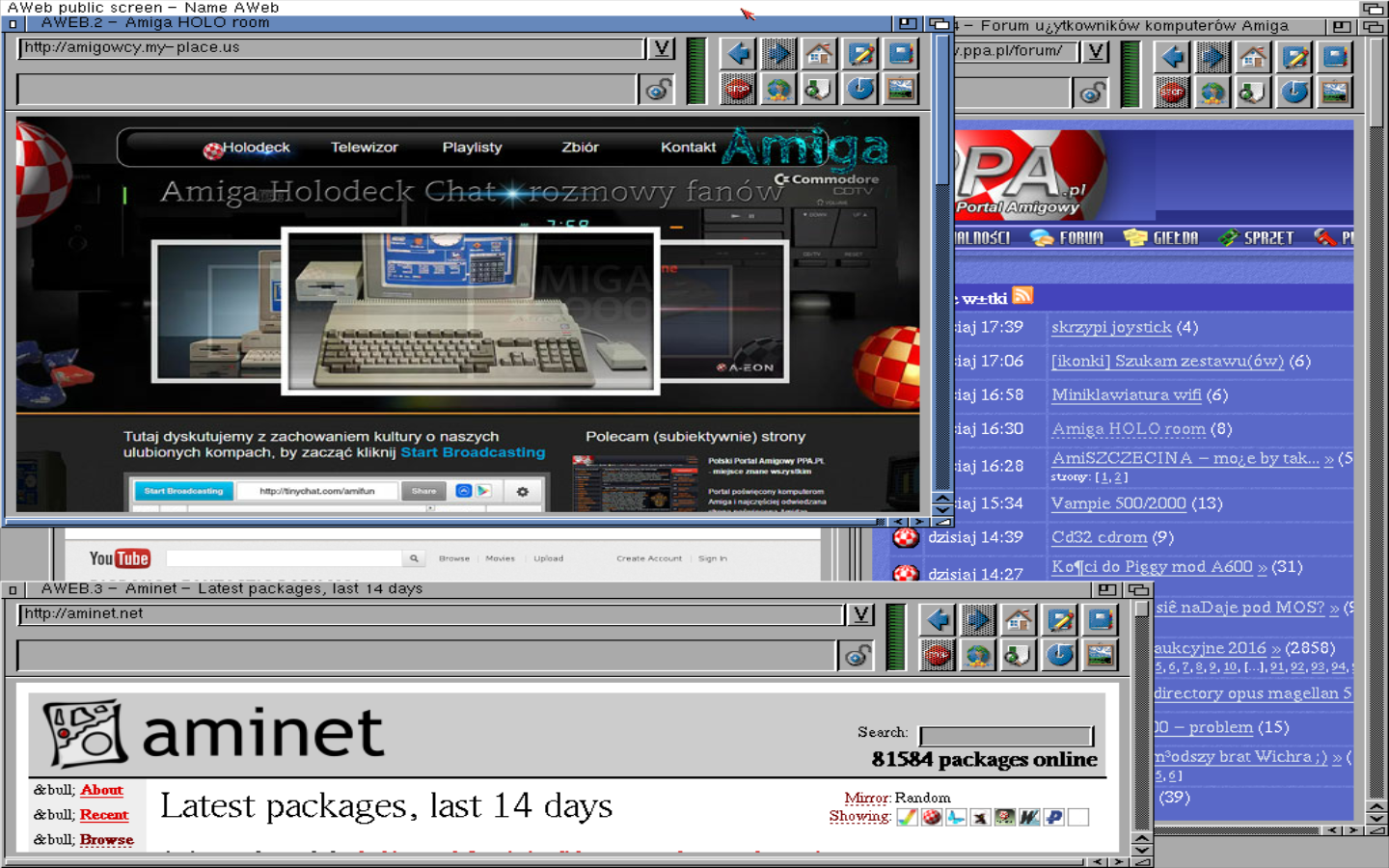Click padlock icon in AWEB.2 window
Screen dimensions: 1389x868
tap(658, 91)
